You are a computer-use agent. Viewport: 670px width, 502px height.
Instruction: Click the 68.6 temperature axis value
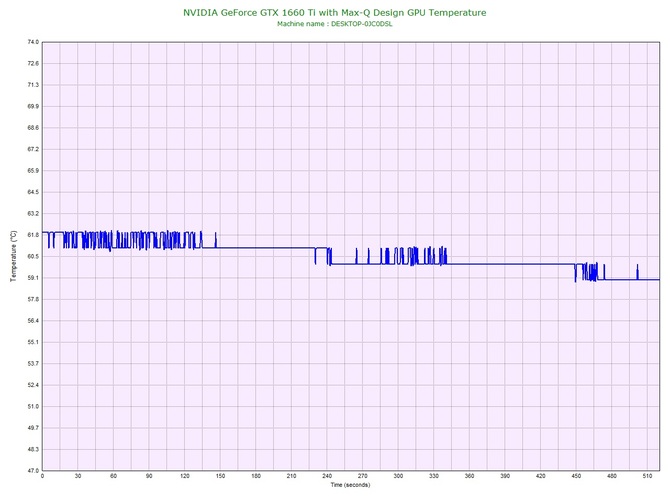[33, 128]
